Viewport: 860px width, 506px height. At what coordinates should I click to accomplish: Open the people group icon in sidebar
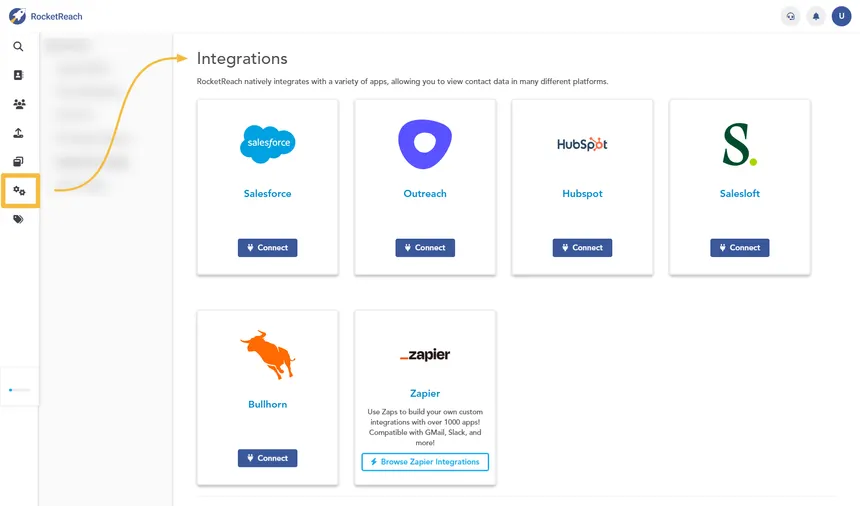(x=19, y=104)
